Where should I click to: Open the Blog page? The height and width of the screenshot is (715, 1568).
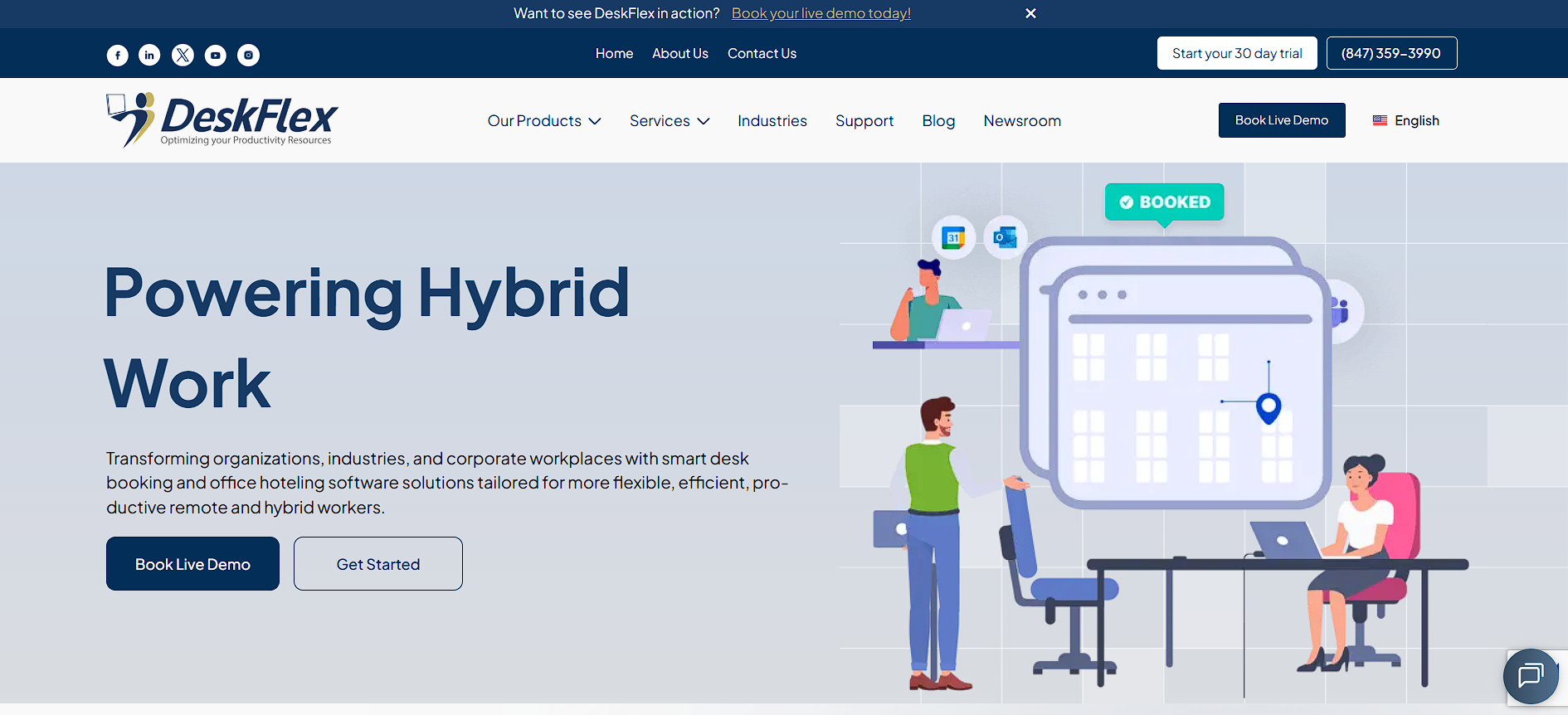[938, 121]
